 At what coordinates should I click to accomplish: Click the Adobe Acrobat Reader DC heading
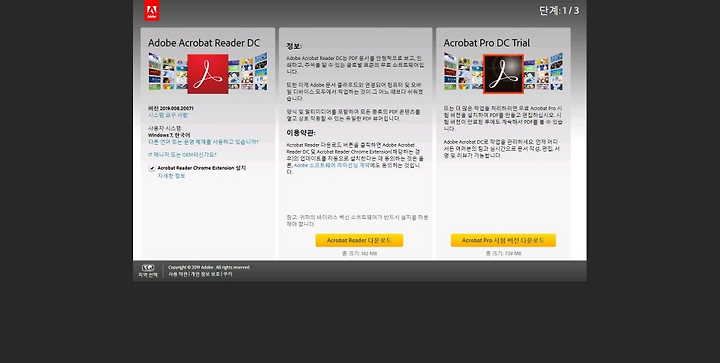point(203,43)
